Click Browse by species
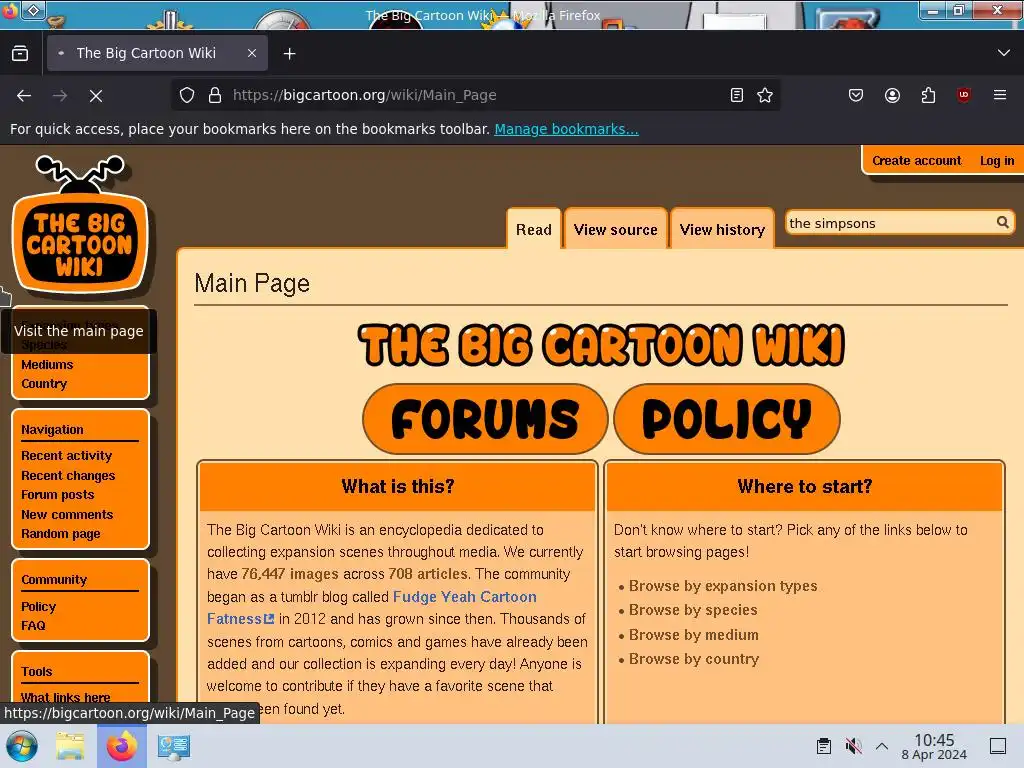 pyautogui.click(x=693, y=610)
